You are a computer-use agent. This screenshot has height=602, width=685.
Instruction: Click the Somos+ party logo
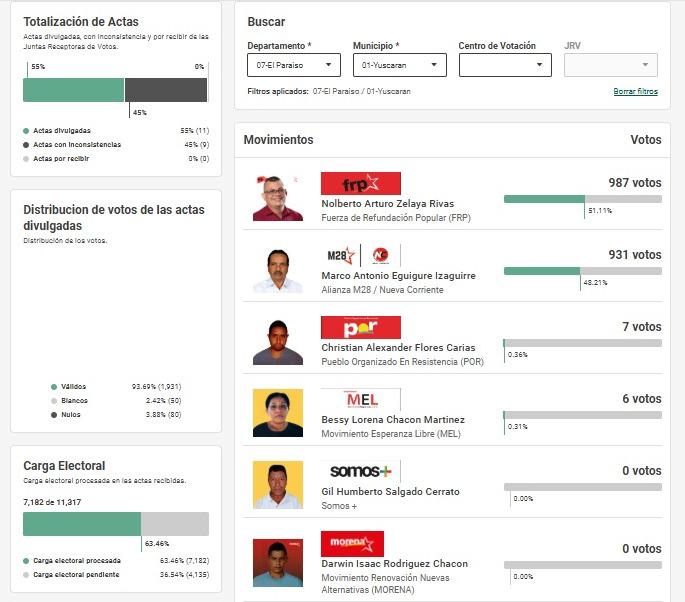coord(360,471)
